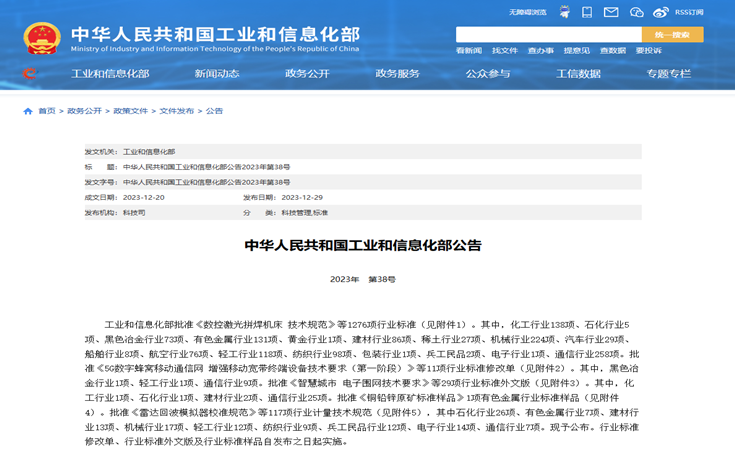This screenshot has height=466, width=735.
Task: Click the site title 中华人民共和国工业和信息化部
Action: click(x=216, y=34)
